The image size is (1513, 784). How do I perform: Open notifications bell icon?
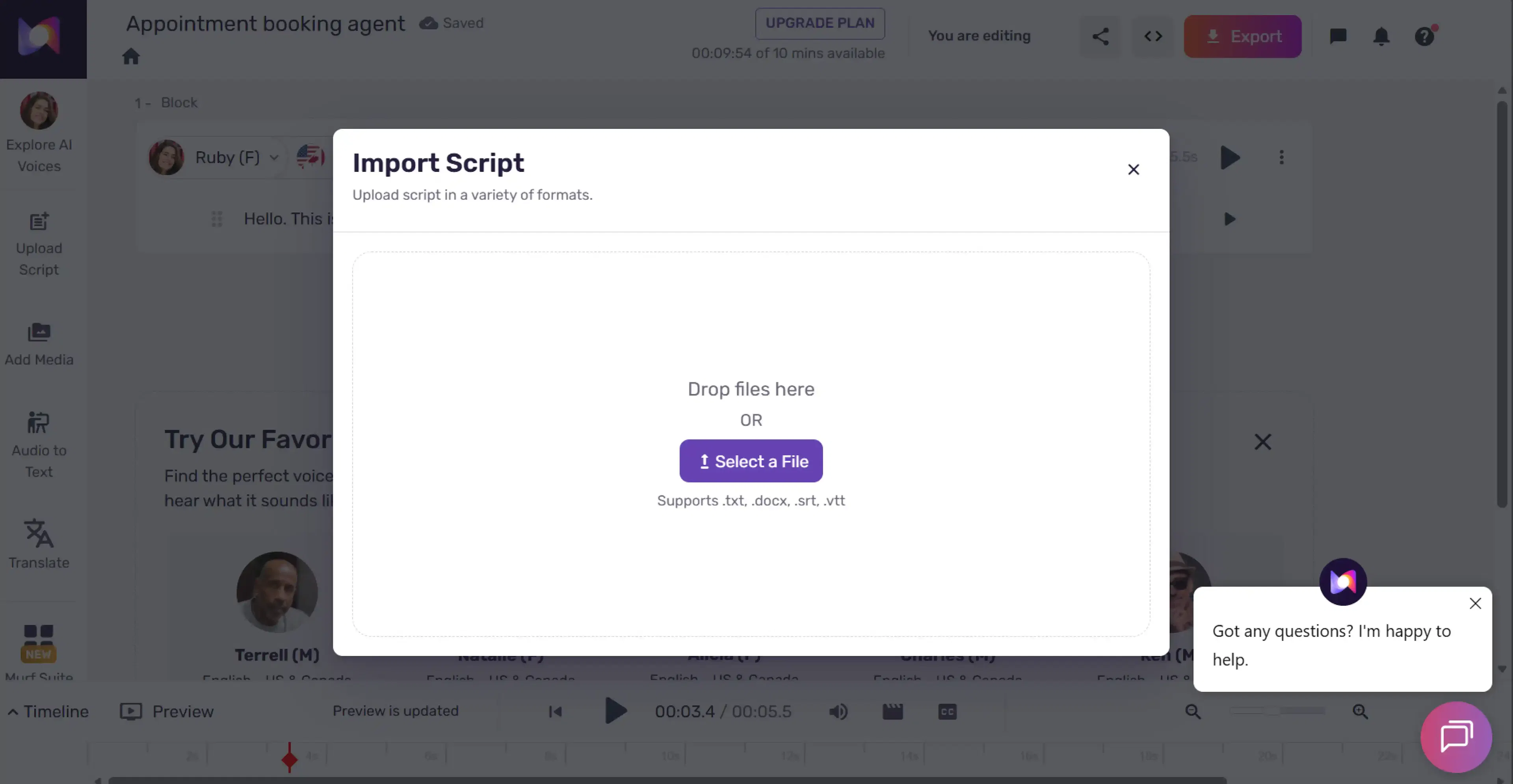click(x=1381, y=36)
